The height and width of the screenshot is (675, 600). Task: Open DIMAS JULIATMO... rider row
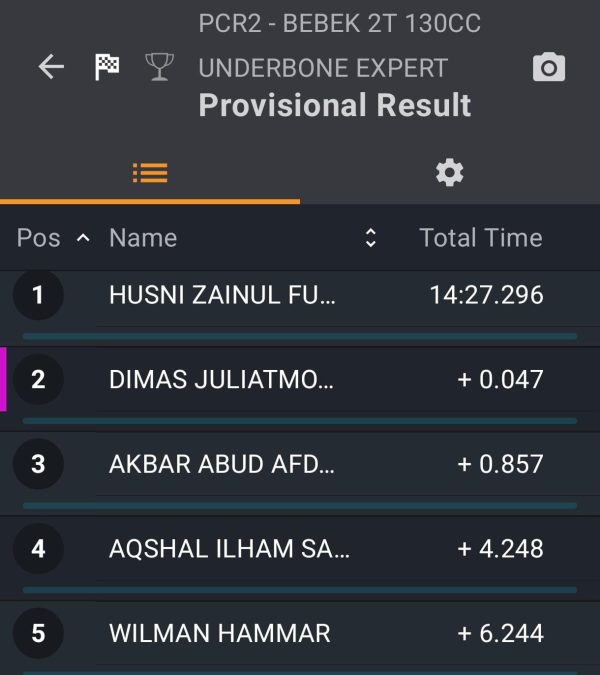[300, 379]
